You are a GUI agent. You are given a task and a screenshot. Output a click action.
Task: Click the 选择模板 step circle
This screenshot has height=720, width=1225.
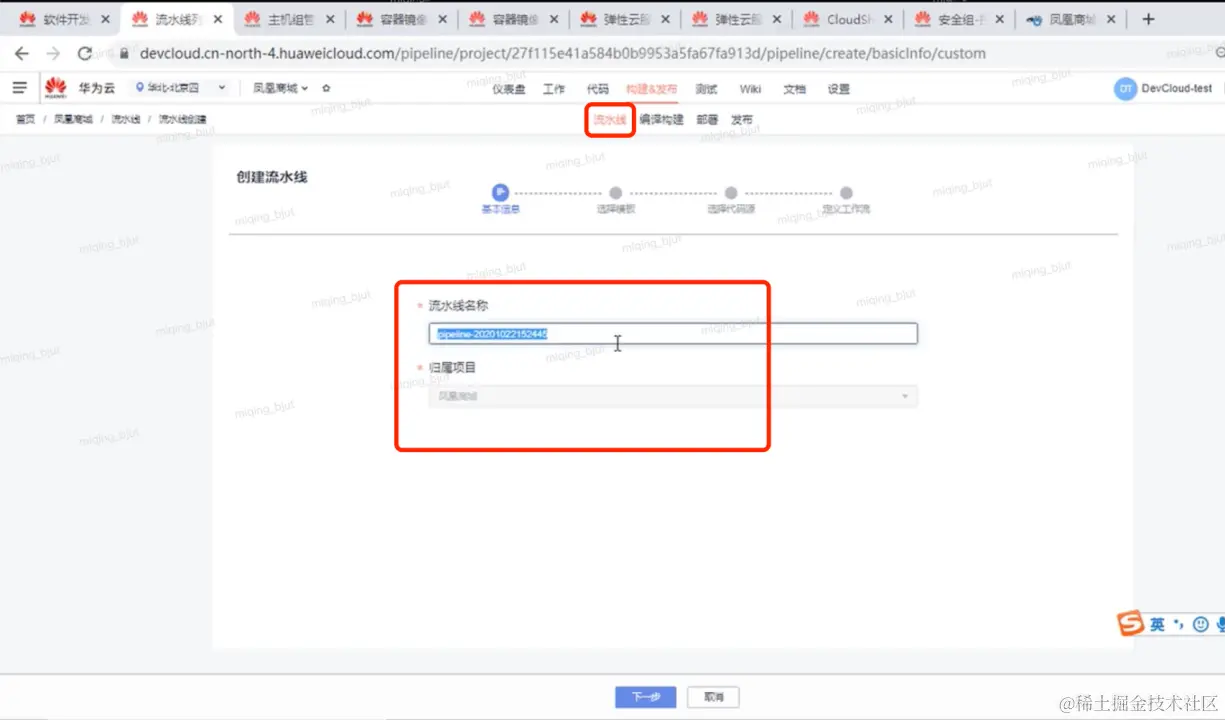[x=616, y=193]
